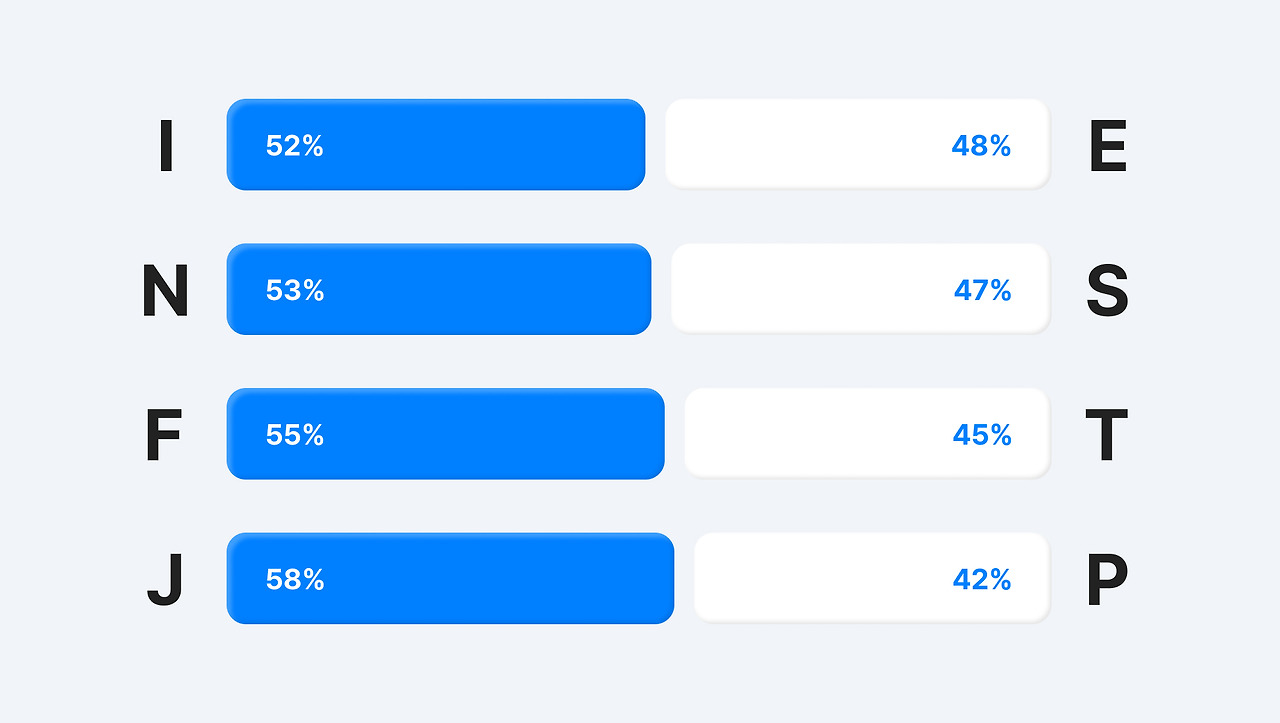
Task: Click the letter I label
Action: pyautogui.click(x=166, y=146)
